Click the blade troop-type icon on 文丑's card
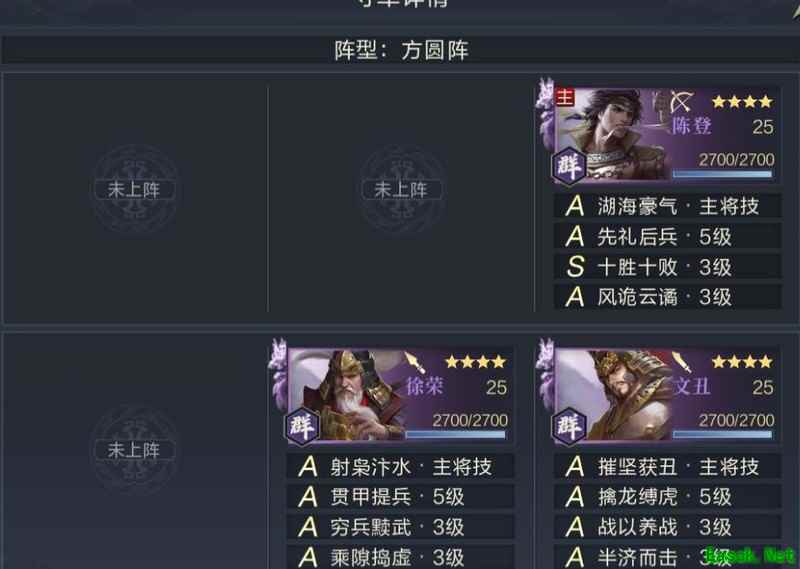The width and height of the screenshot is (800, 569). pyautogui.click(x=682, y=362)
